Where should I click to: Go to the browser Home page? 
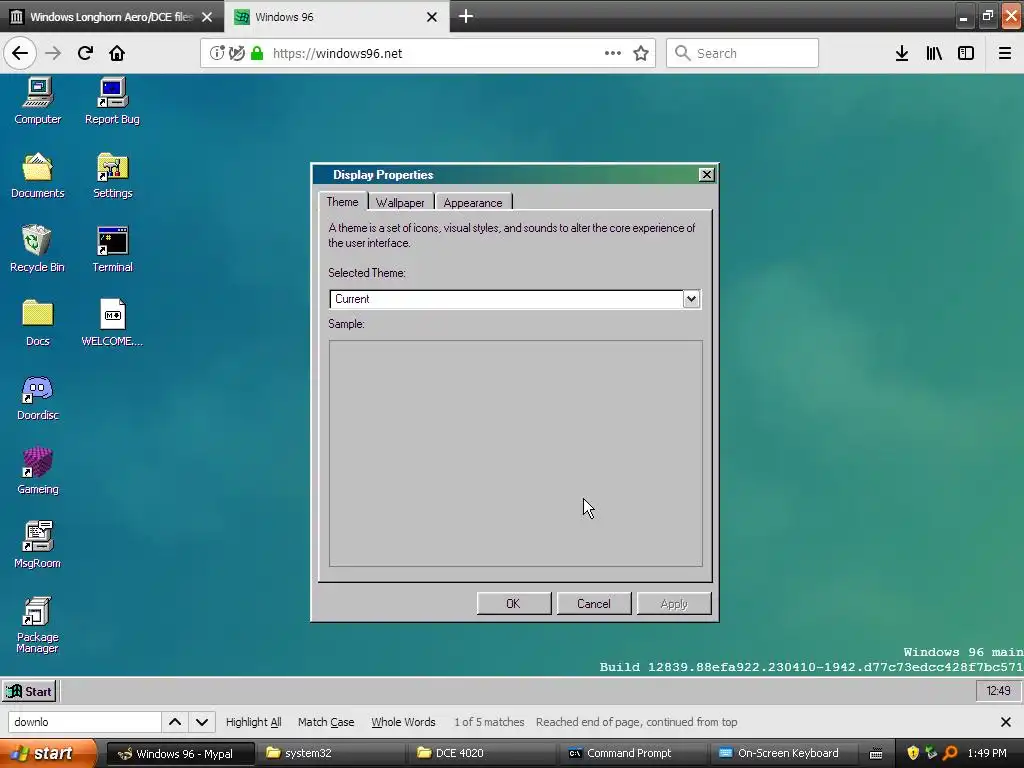(117, 53)
